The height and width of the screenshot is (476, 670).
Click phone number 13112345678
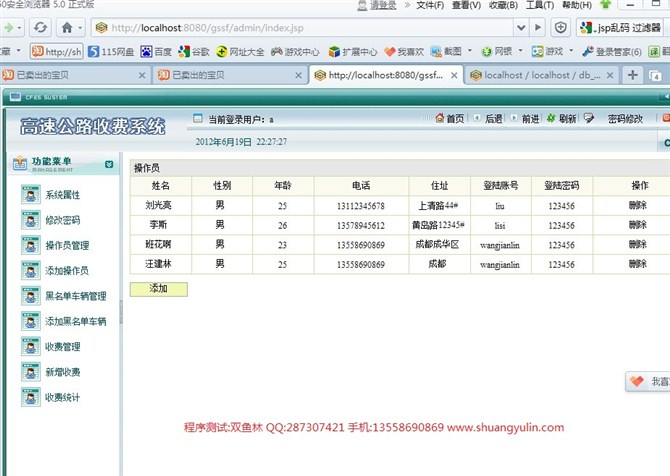pyautogui.click(x=361, y=206)
